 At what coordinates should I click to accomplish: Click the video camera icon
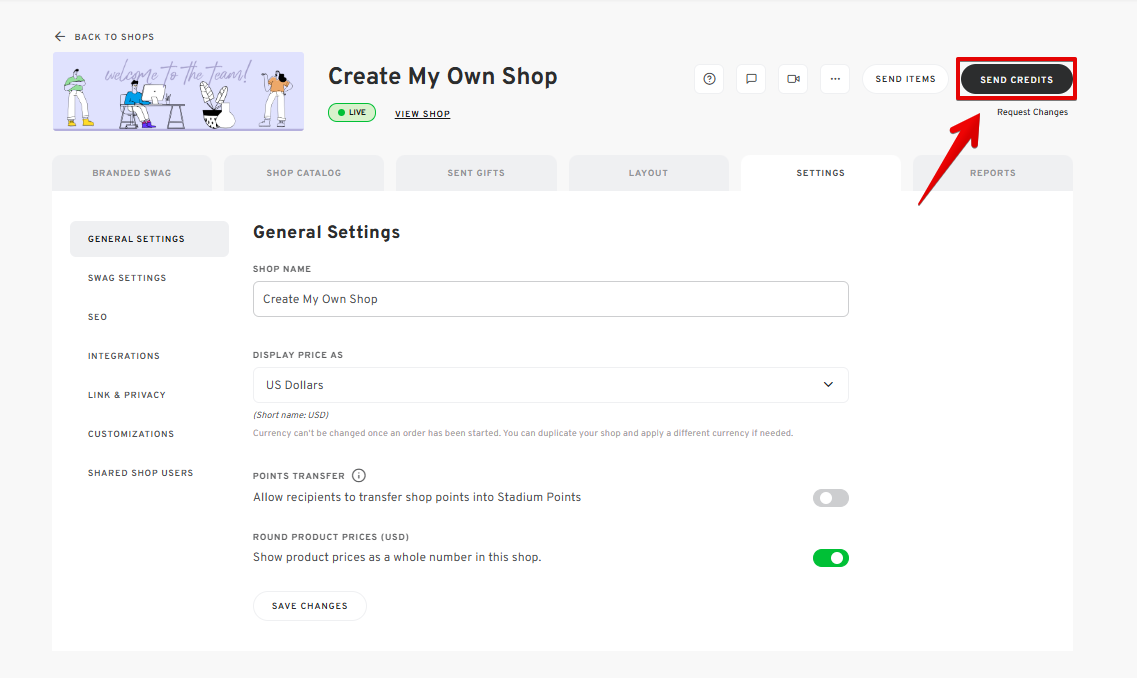point(793,79)
